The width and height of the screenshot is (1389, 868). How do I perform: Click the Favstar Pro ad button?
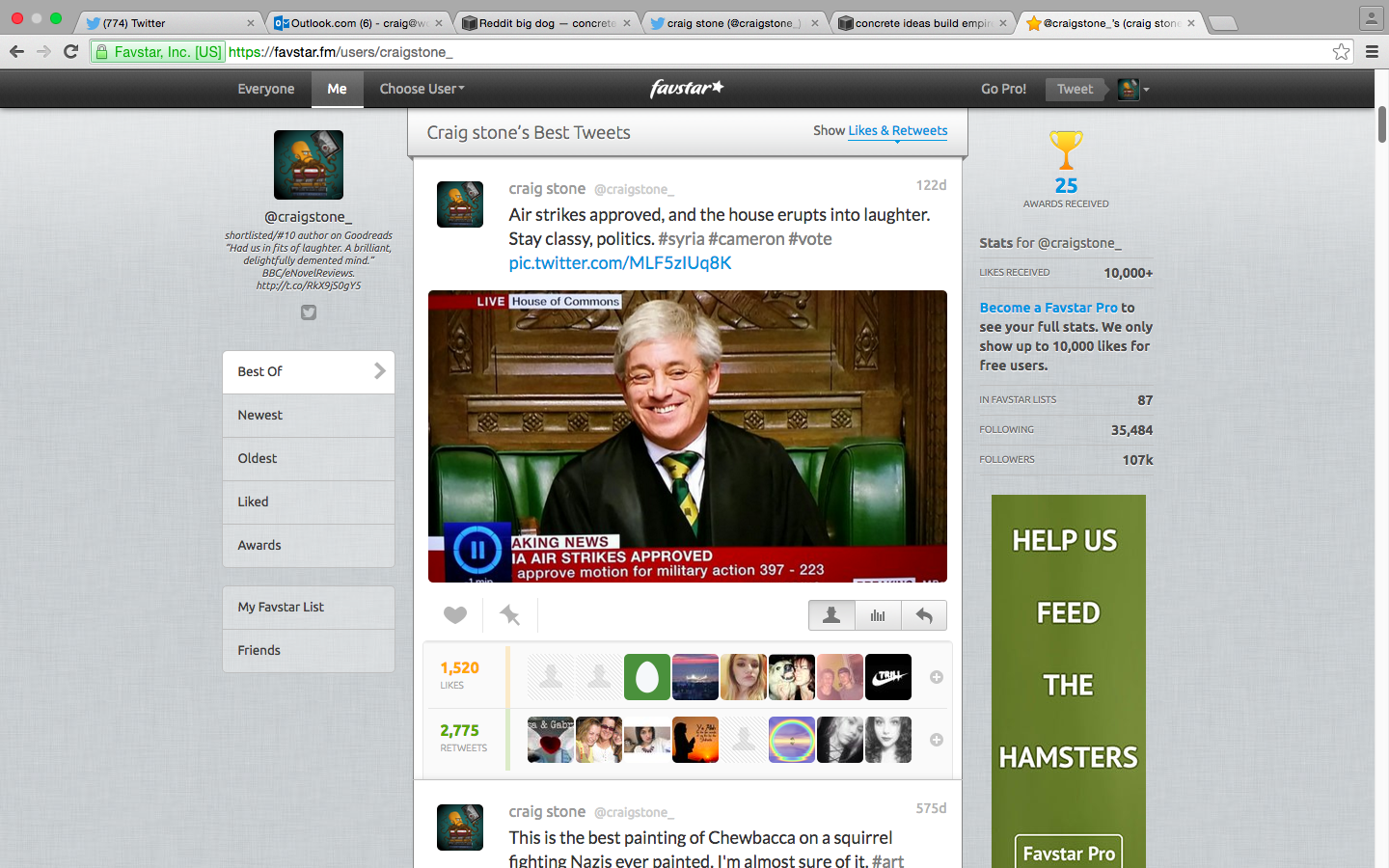click(1069, 853)
